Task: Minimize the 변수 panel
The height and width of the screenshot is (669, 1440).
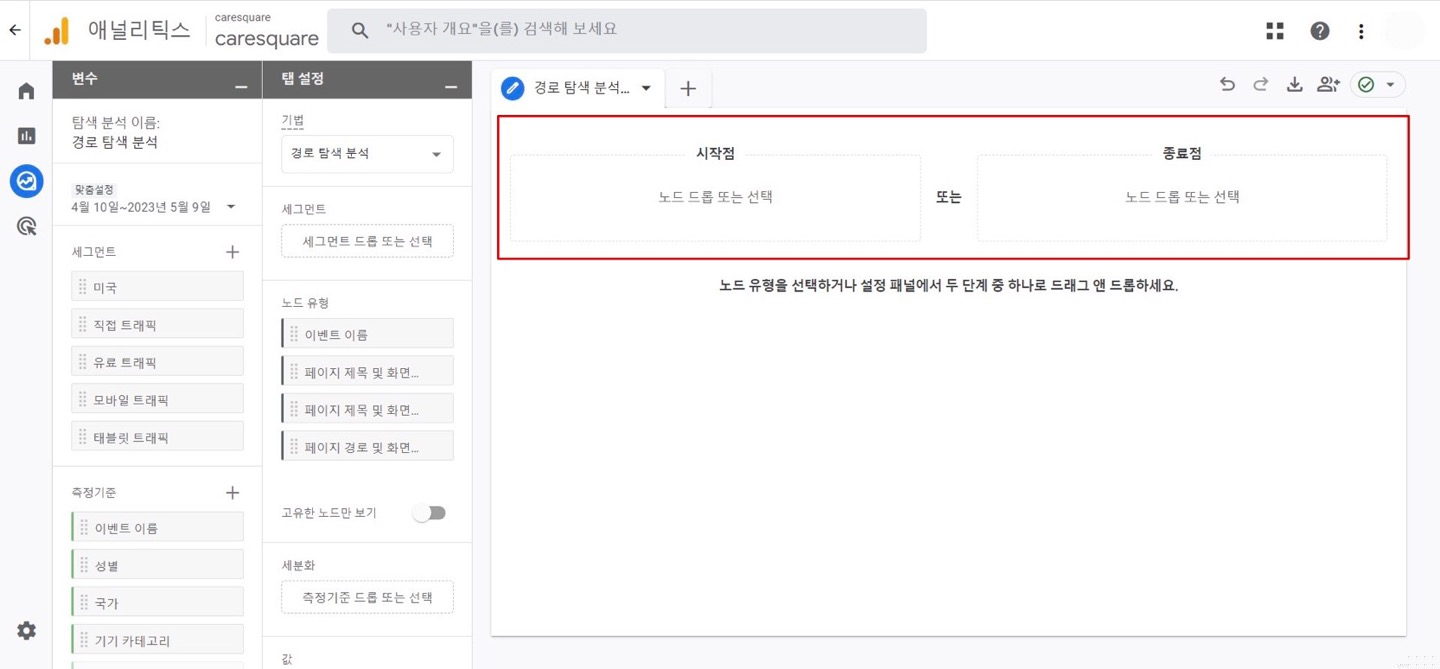Action: point(241,87)
